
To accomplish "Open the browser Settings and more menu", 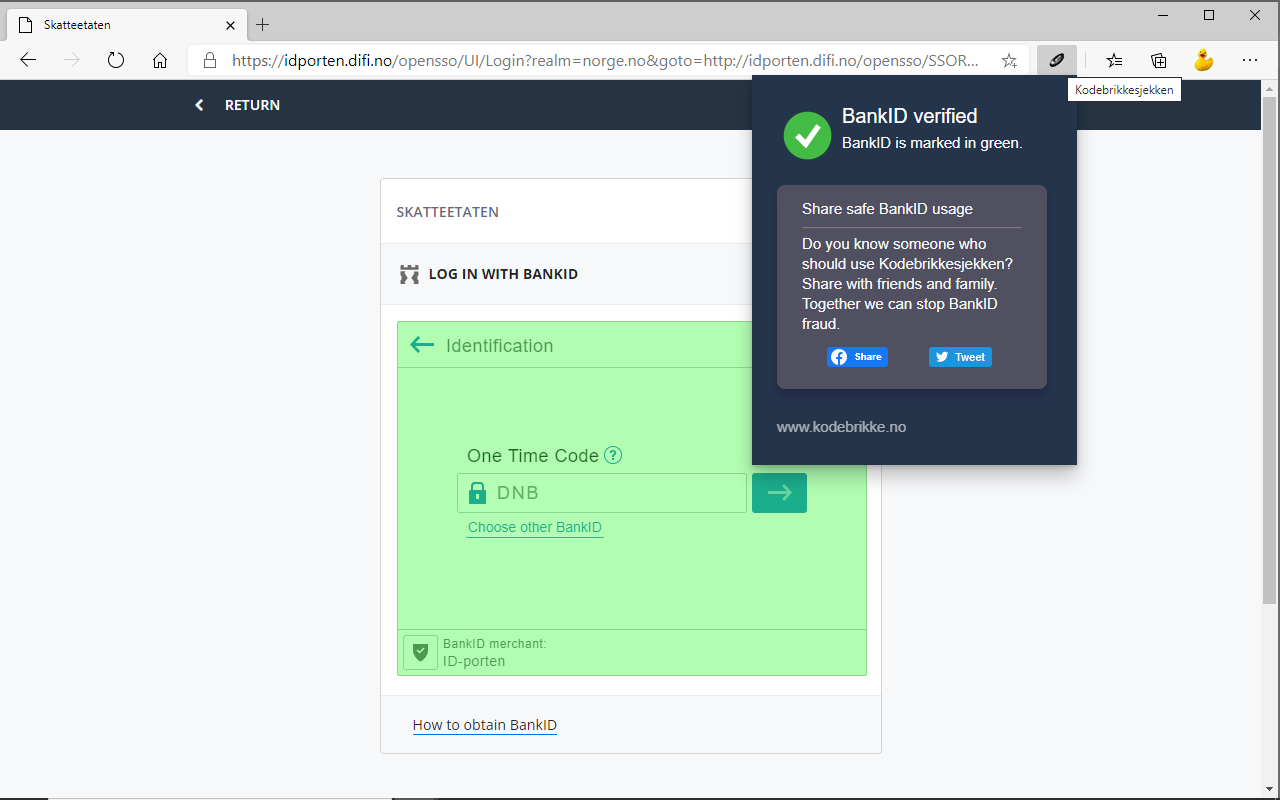I will point(1250,60).
